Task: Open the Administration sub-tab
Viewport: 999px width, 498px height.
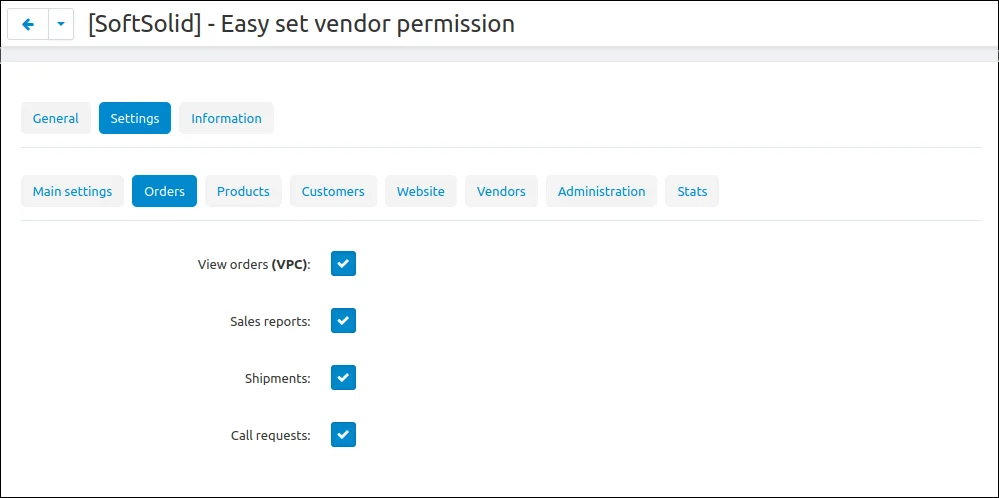Action: click(x=601, y=192)
